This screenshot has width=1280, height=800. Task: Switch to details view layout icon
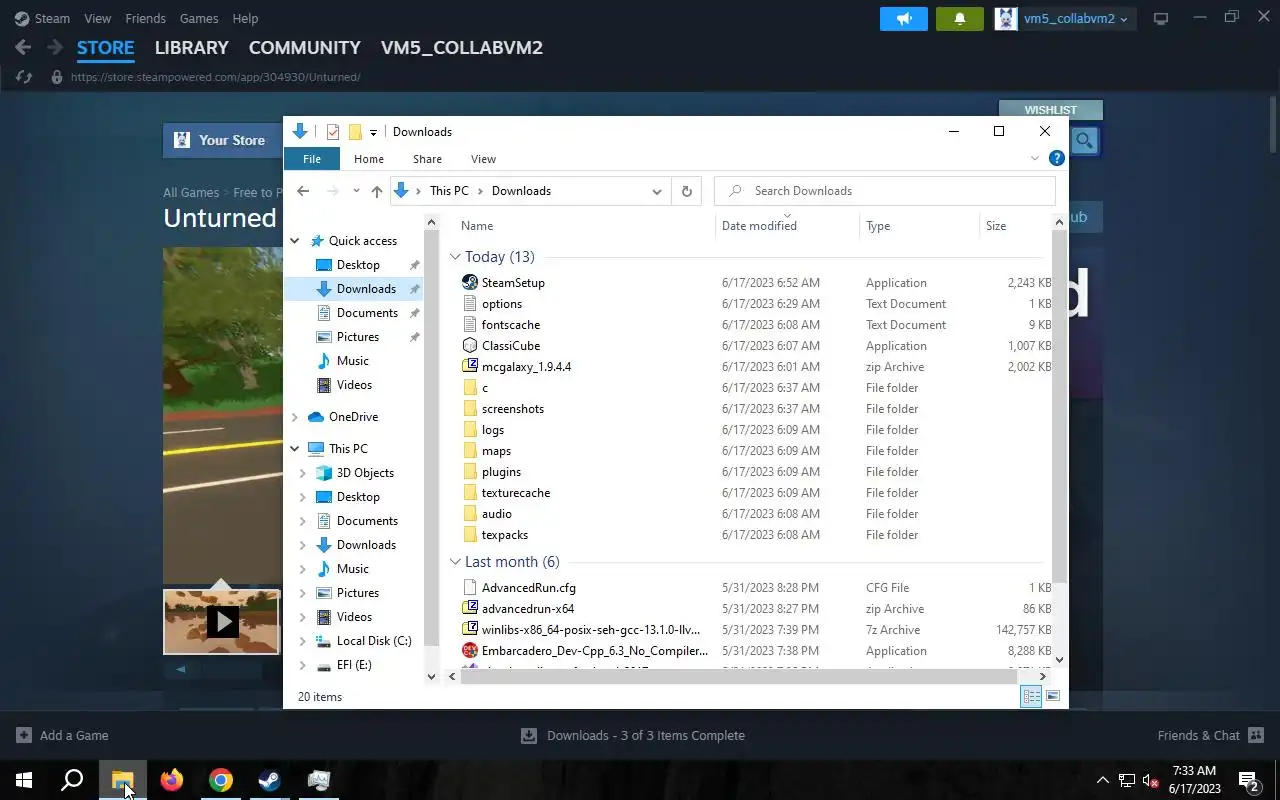coord(1031,696)
